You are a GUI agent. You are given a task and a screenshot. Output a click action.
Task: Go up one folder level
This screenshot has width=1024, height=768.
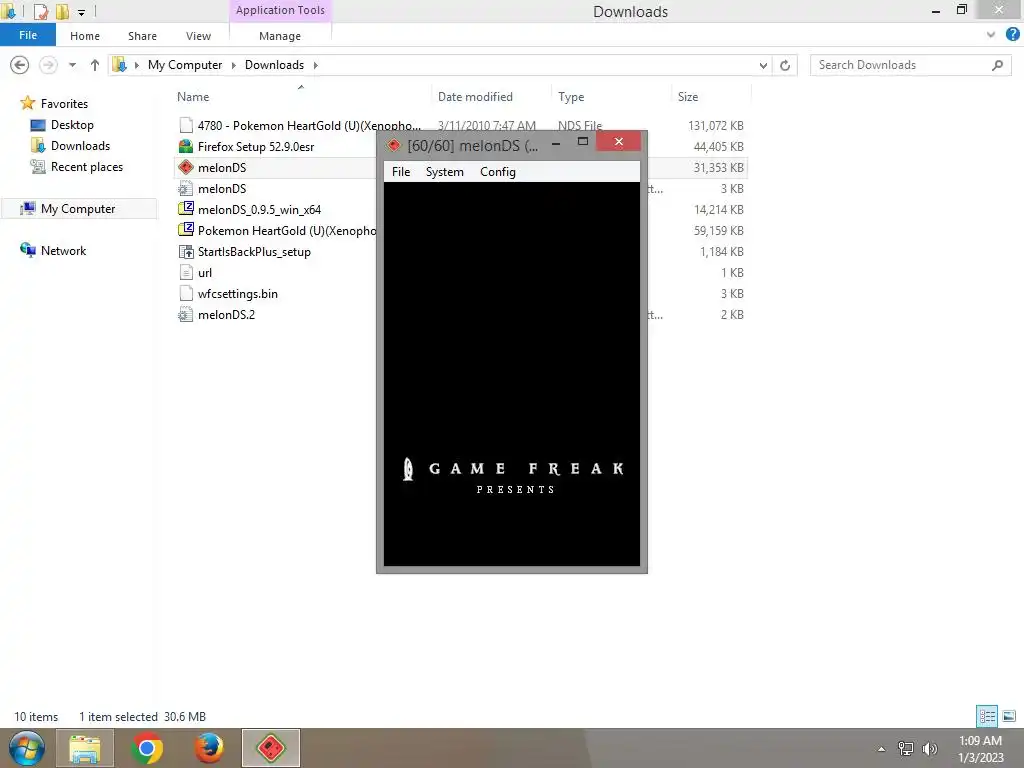(95, 65)
